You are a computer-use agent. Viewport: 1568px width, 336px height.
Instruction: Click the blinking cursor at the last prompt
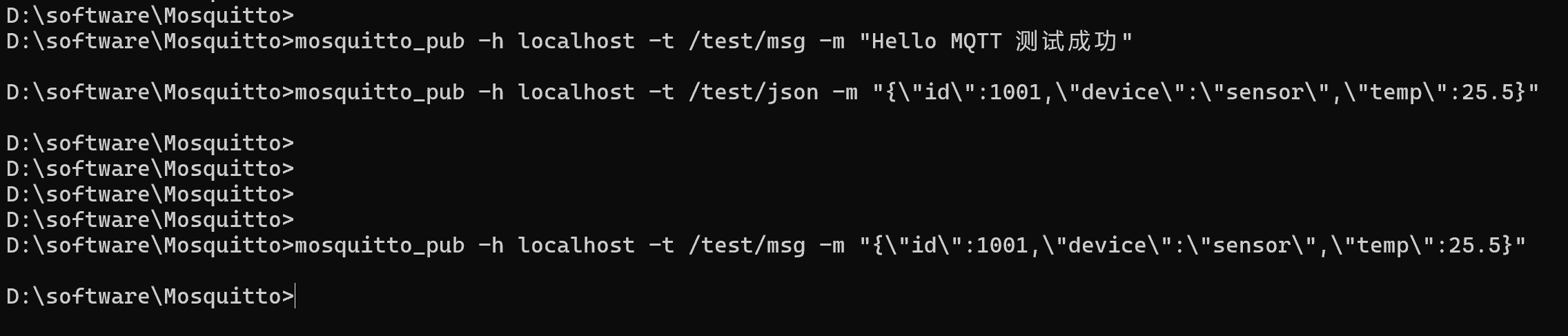(295, 296)
